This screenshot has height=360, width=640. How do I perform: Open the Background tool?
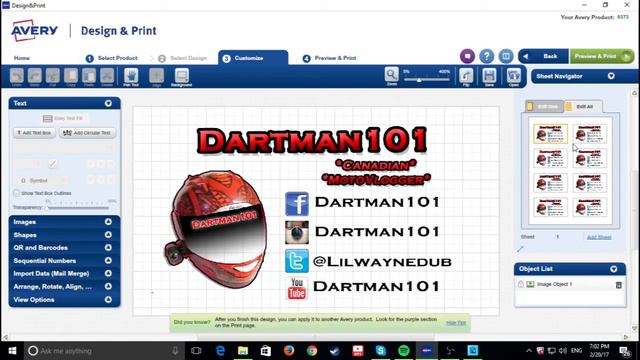click(x=182, y=76)
